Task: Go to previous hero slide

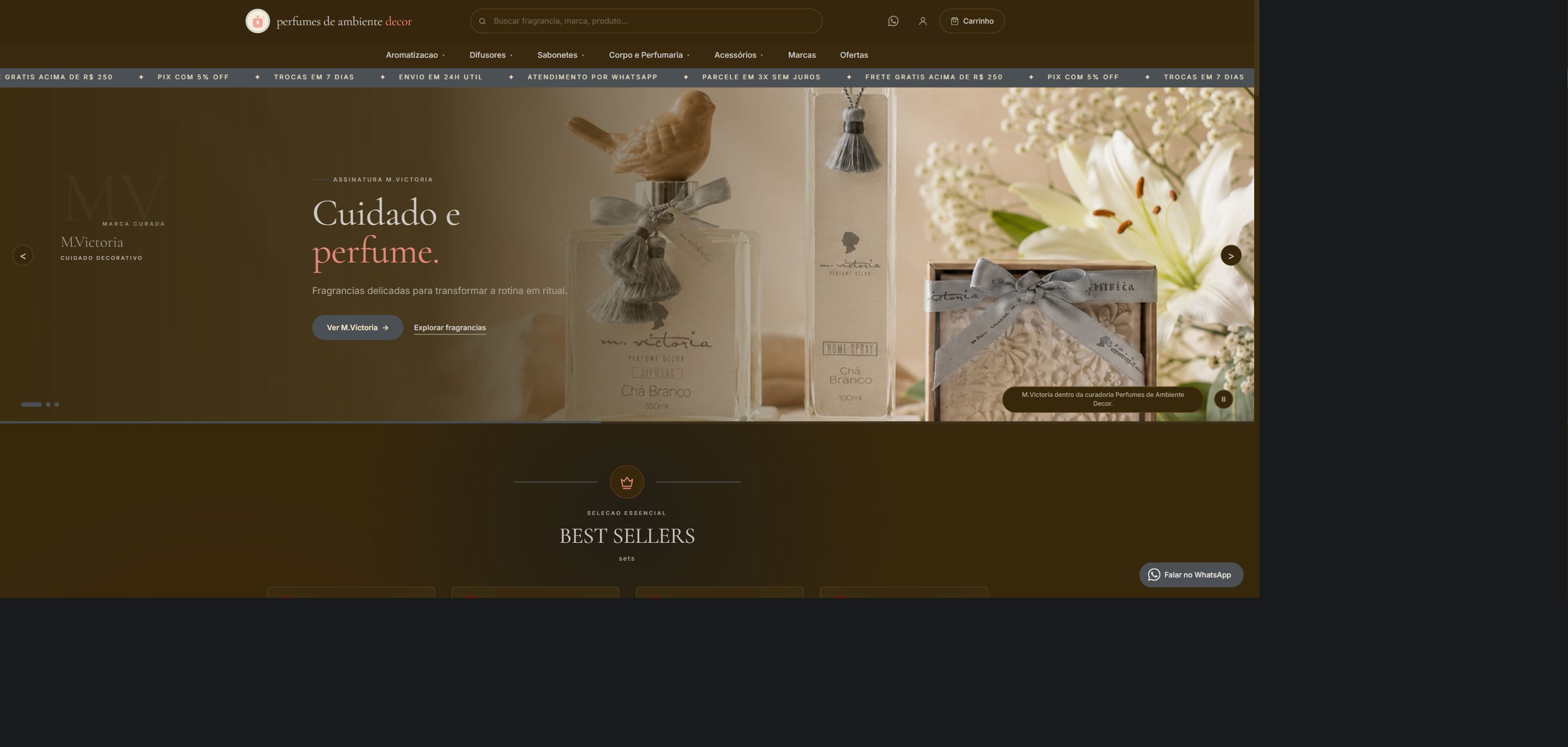Action: [x=23, y=256]
